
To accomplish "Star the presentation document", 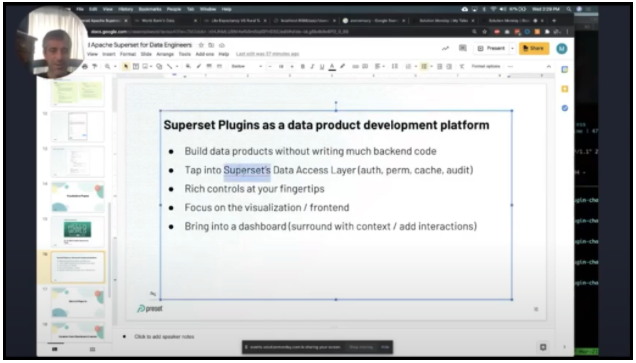I will [x=201, y=45].
